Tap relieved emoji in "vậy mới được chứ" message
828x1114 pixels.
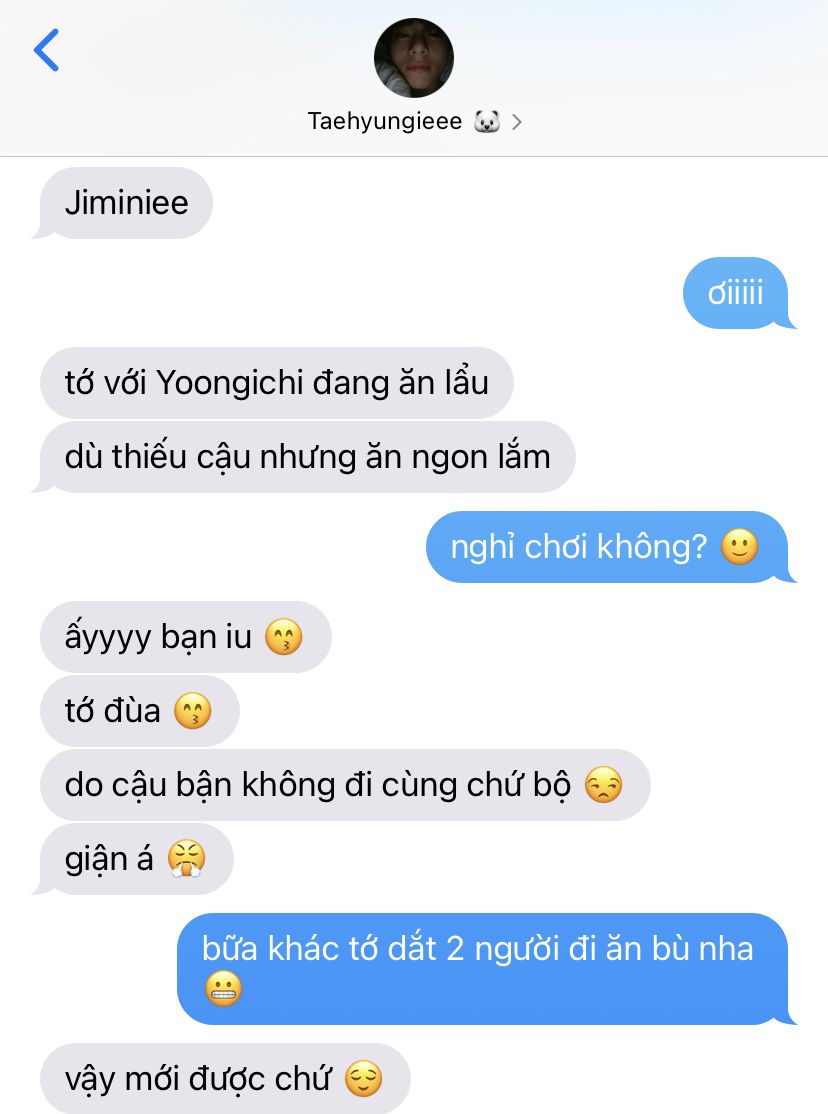pyautogui.click(x=363, y=1078)
